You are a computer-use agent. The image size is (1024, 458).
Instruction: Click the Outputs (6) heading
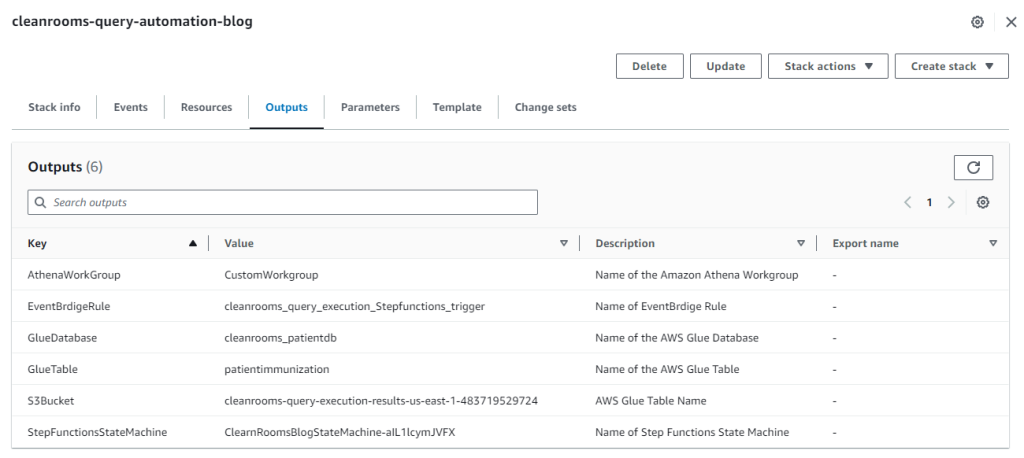coord(65,167)
